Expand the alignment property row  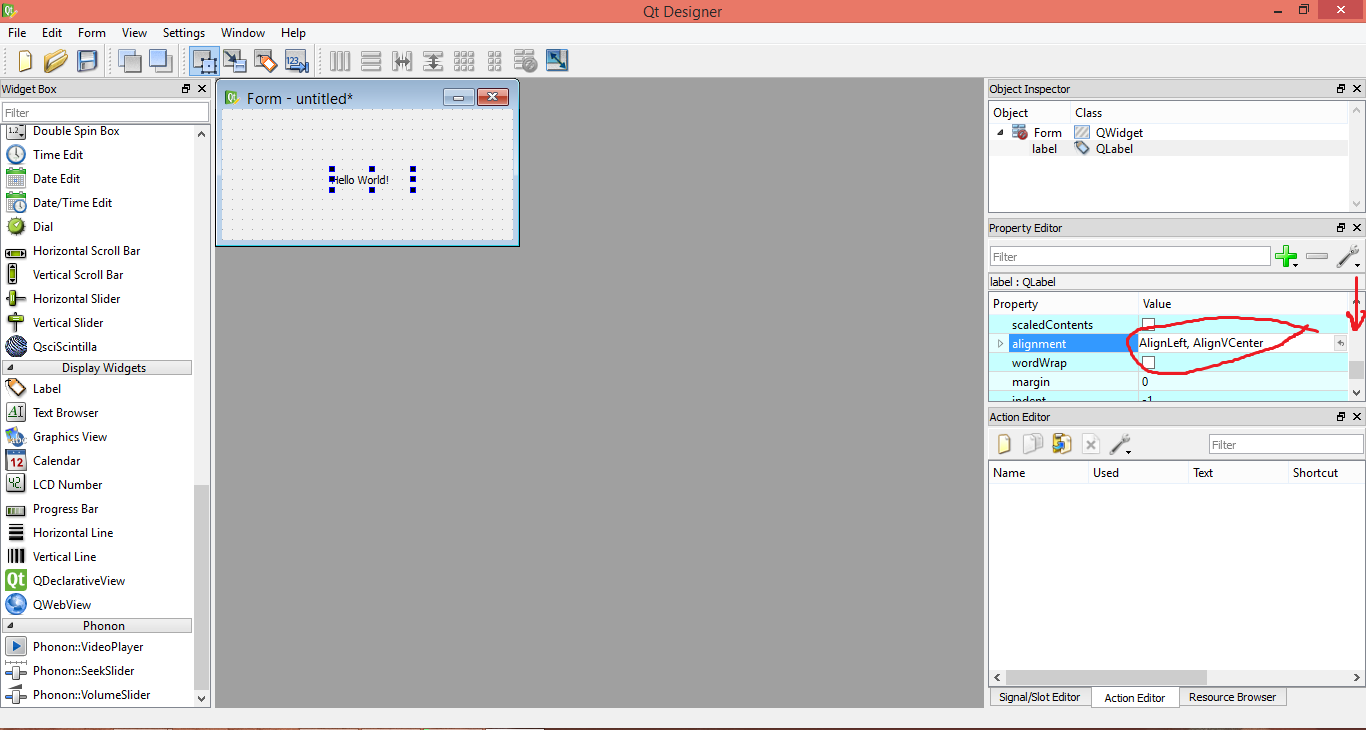pyautogui.click(x=1000, y=342)
